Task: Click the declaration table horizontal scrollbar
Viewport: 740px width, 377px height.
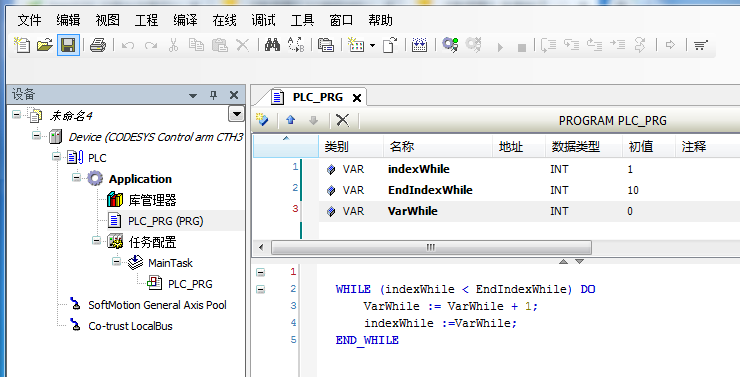Action: pos(431,248)
